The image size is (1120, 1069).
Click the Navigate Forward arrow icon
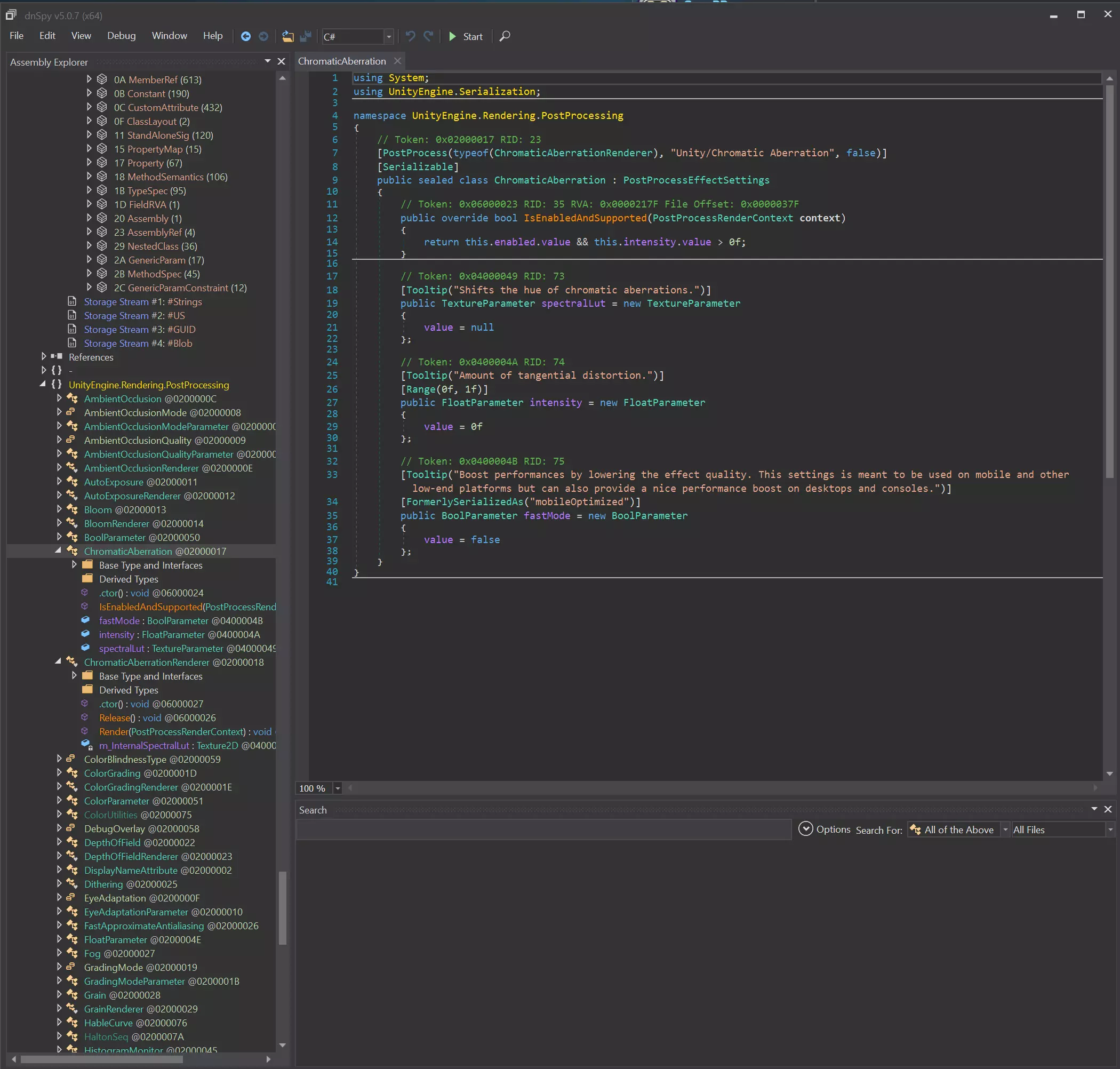(263, 36)
